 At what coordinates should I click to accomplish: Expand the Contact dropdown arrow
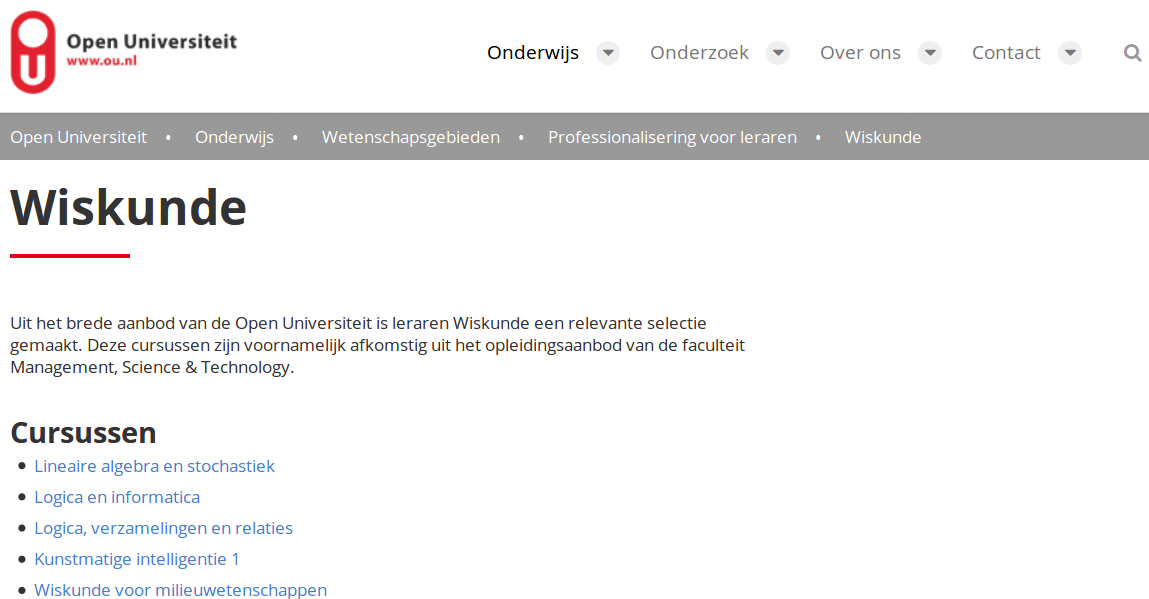pyautogui.click(x=1070, y=53)
